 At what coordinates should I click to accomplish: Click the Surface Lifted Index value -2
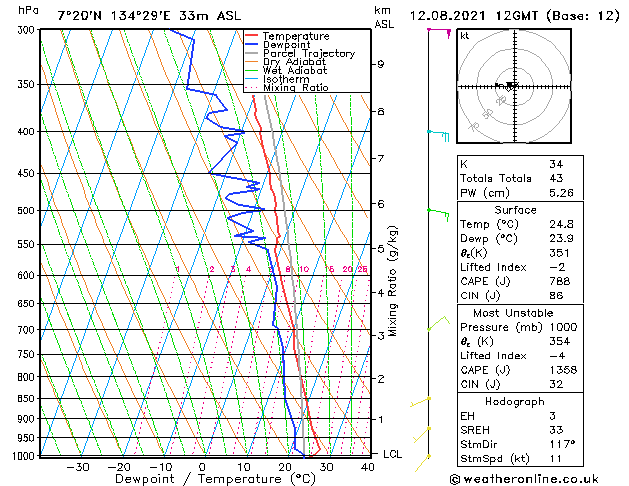point(557,267)
